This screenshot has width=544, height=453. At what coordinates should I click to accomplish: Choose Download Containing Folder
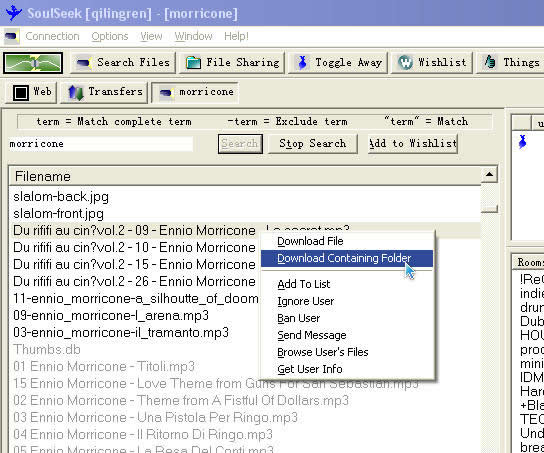(347, 258)
